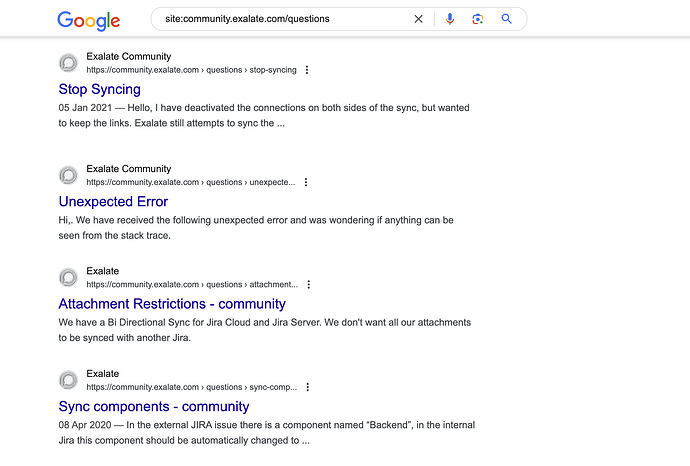Screen dimensions: 690x466
Task: Click snippet text dated 08 Apr 2020
Action: 267,433
